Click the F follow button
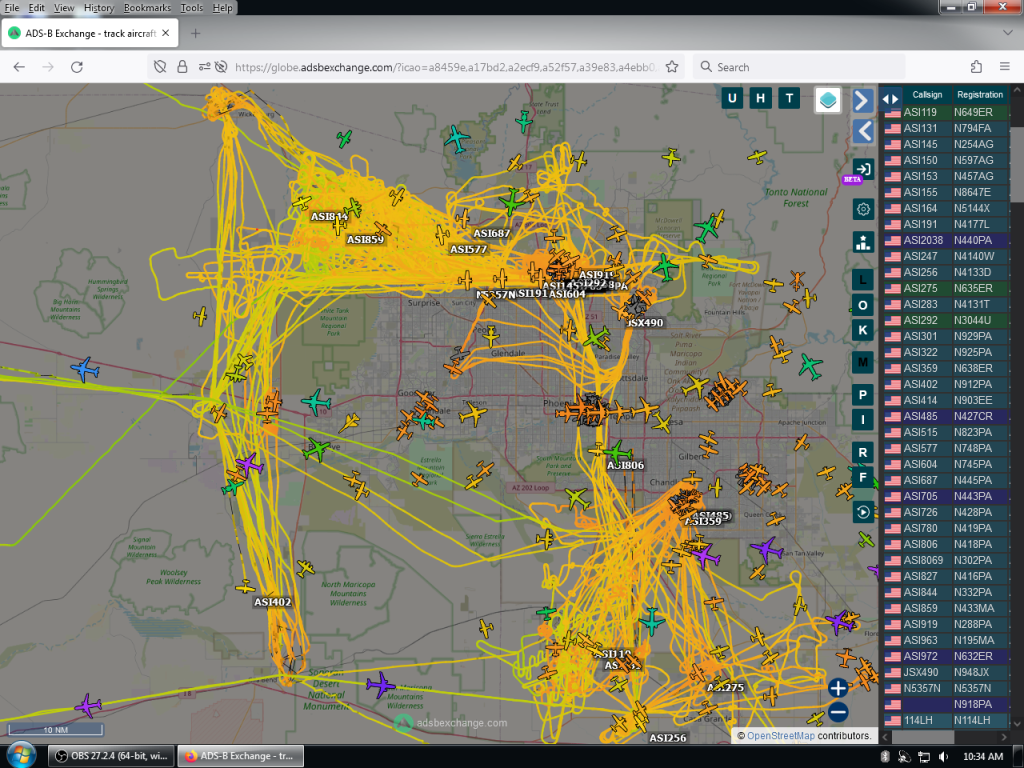Viewport: 1024px width, 768px height. click(x=863, y=477)
